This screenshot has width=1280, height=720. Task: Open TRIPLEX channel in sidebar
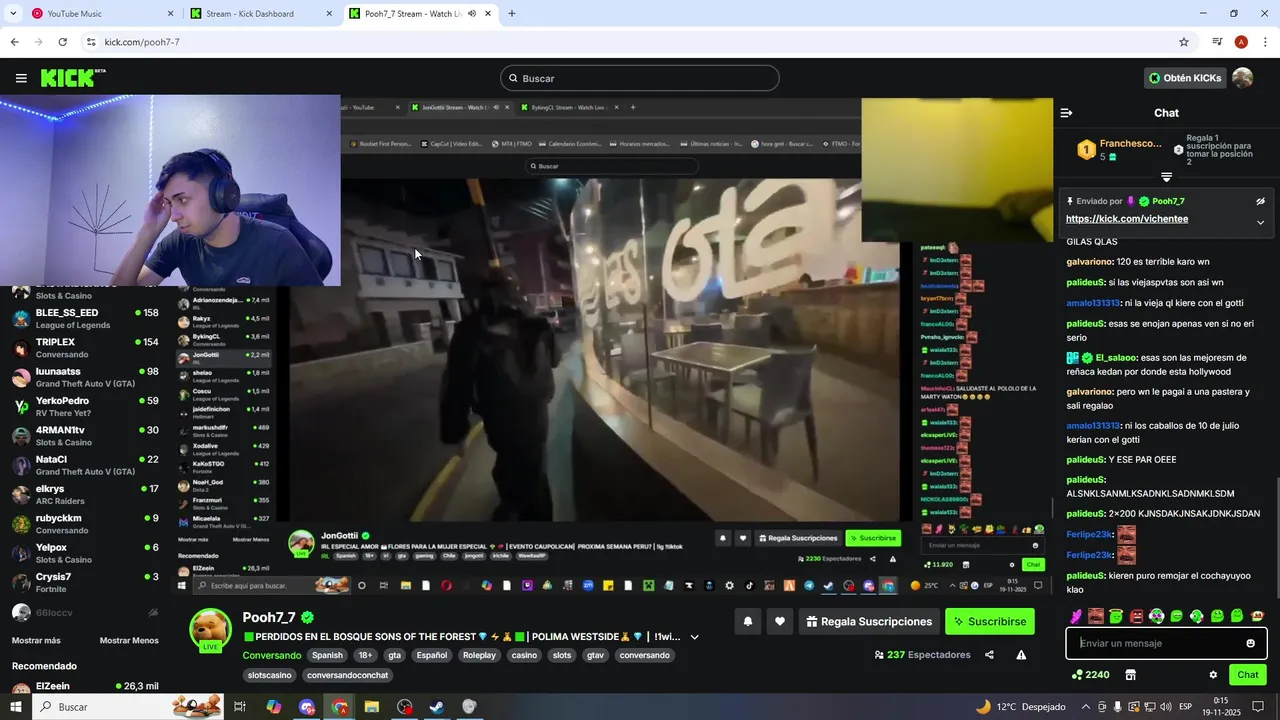click(x=85, y=348)
